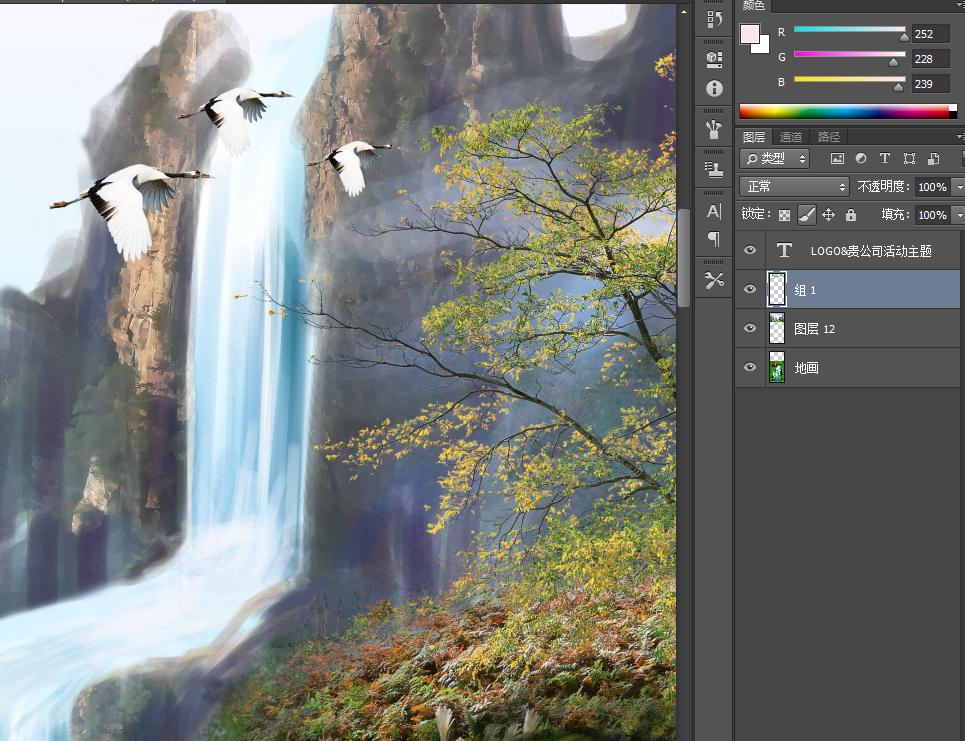Select the 地画 layer name
The width and height of the screenshot is (965, 741).
806,368
